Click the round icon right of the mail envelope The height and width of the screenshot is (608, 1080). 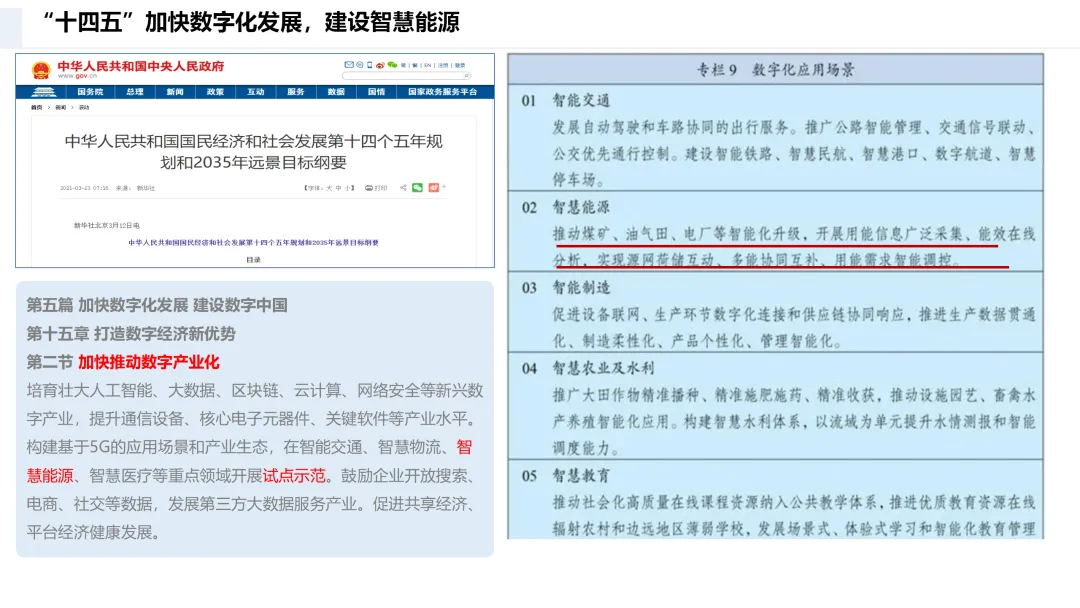pyautogui.click(x=360, y=65)
